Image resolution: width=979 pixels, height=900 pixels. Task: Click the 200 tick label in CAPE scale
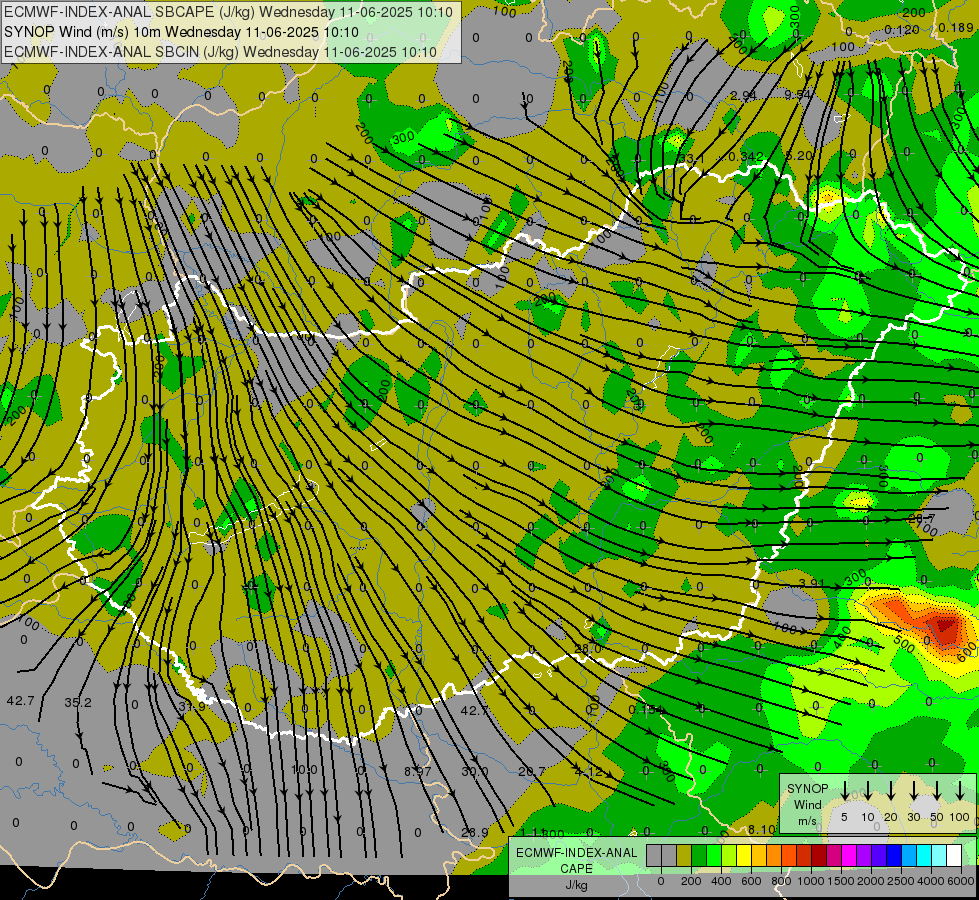pyautogui.click(x=691, y=881)
